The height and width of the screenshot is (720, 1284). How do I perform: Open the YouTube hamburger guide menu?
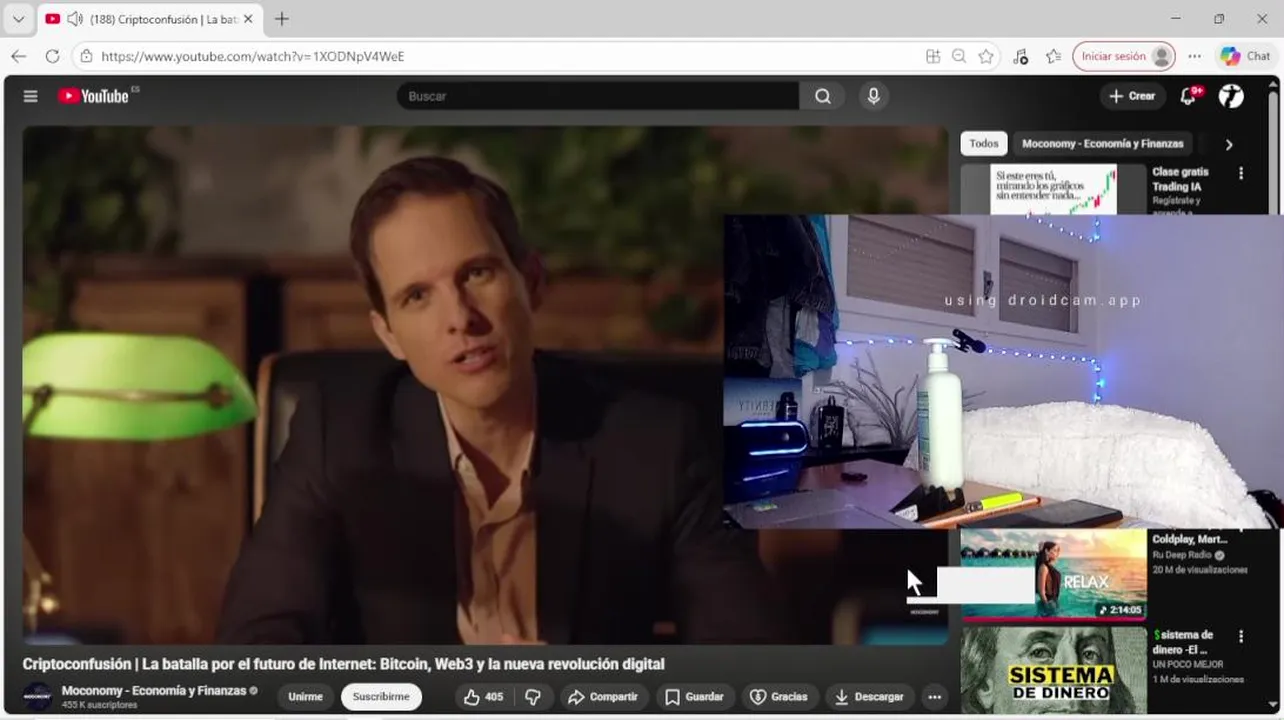click(x=31, y=96)
